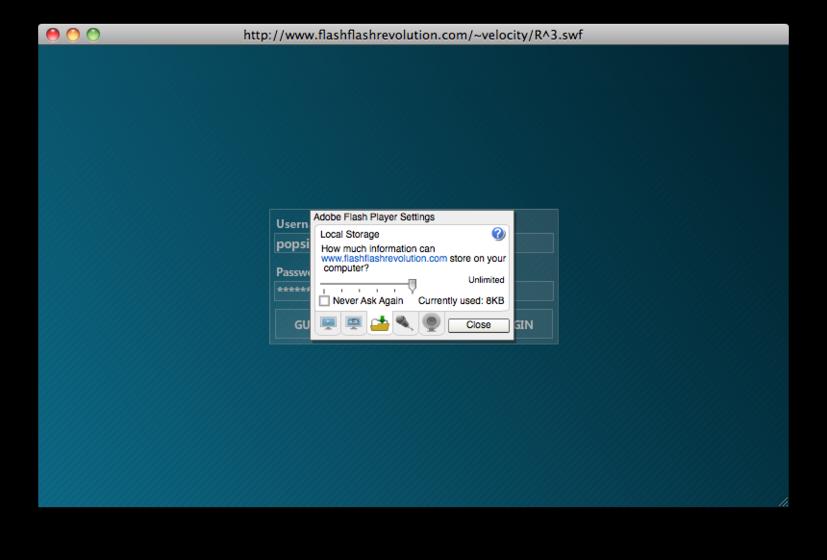The height and width of the screenshot is (560, 827).
Task: Click the local storage slider handle
Action: point(412,285)
